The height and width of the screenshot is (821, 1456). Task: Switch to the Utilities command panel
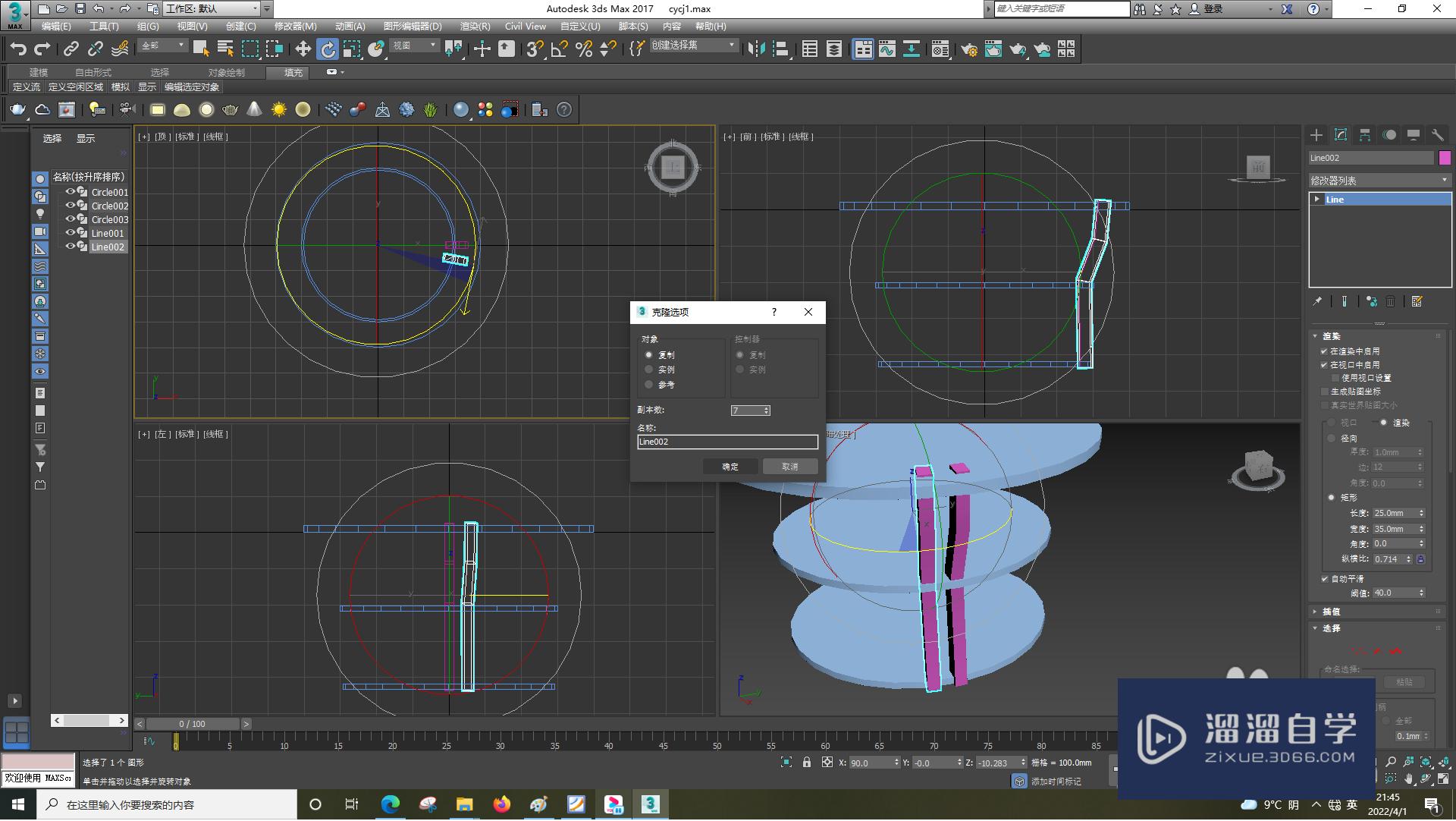click(1438, 135)
